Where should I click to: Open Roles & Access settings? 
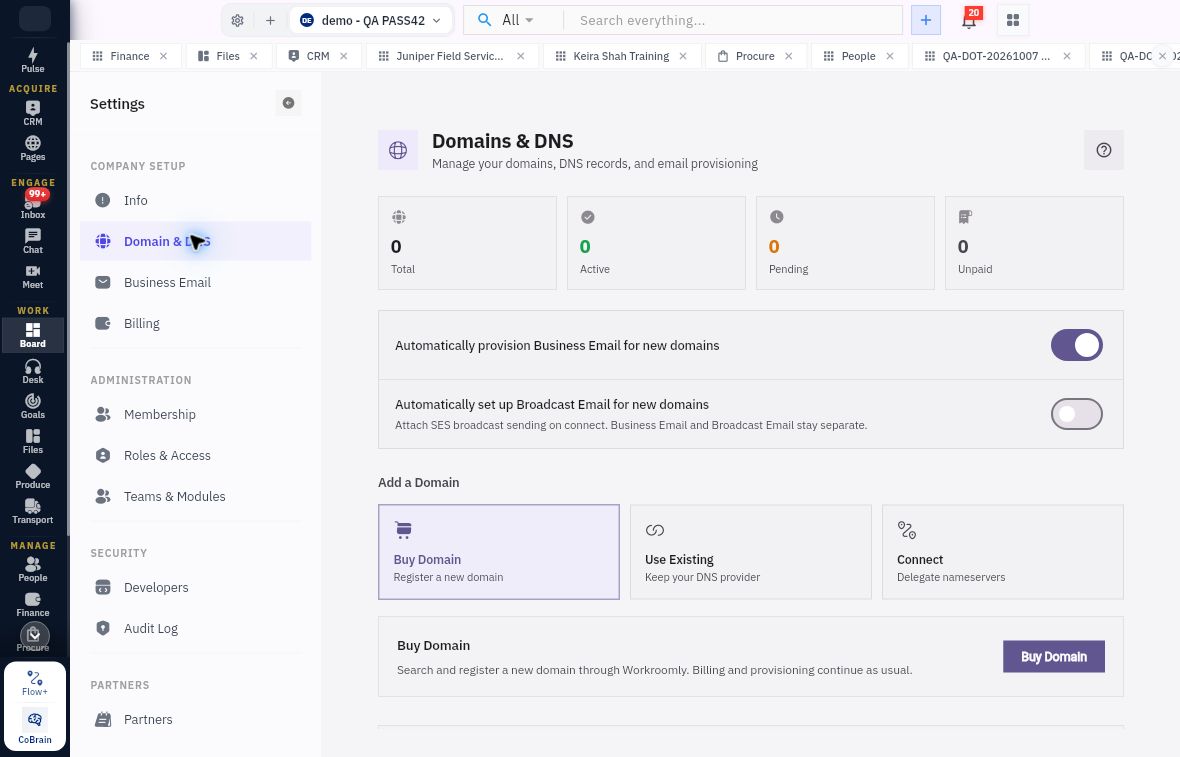[x=195, y=455]
